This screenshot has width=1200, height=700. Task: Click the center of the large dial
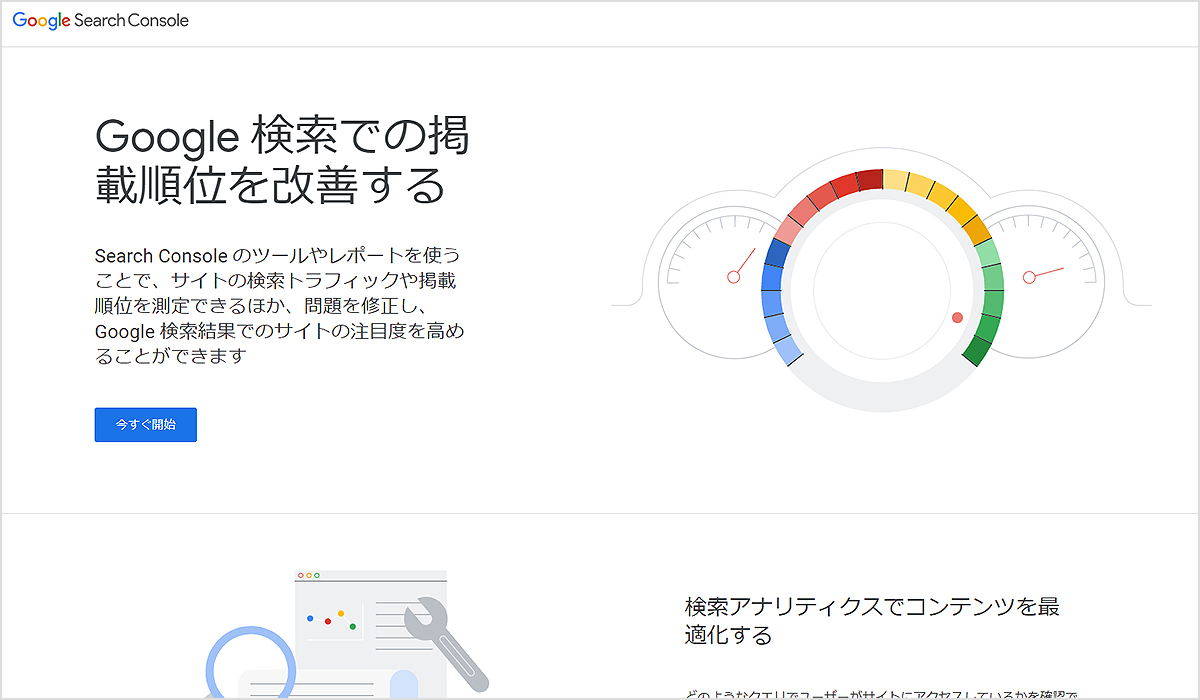click(x=882, y=290)
